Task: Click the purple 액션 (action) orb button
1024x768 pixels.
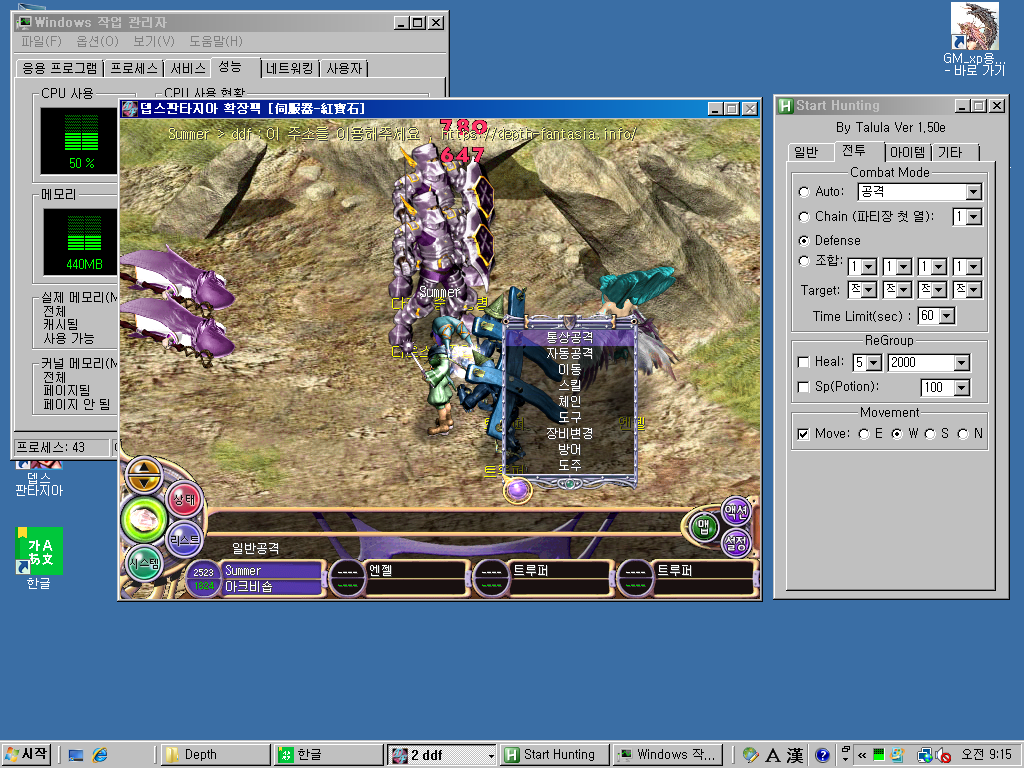Action: [736, 511]
